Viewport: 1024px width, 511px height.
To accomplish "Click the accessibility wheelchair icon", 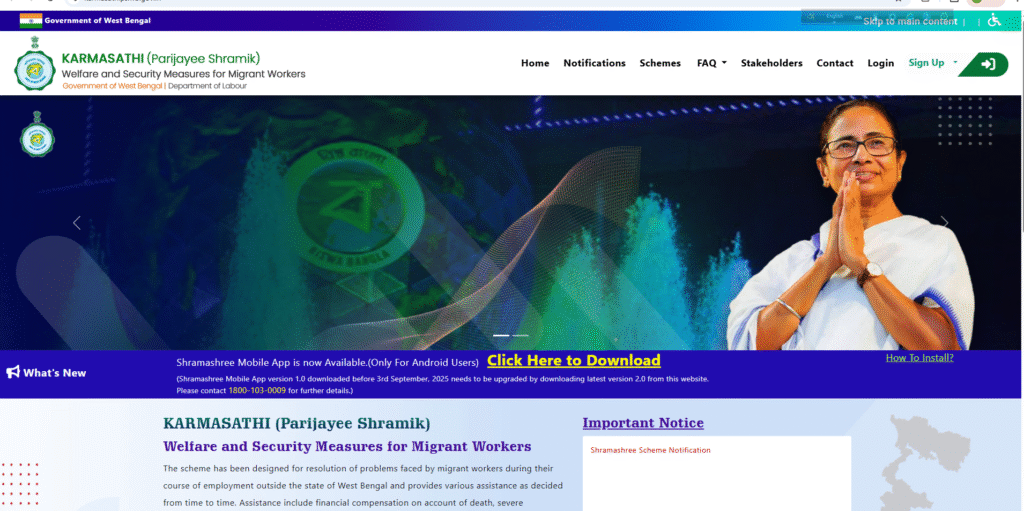I will click(994, 20).
